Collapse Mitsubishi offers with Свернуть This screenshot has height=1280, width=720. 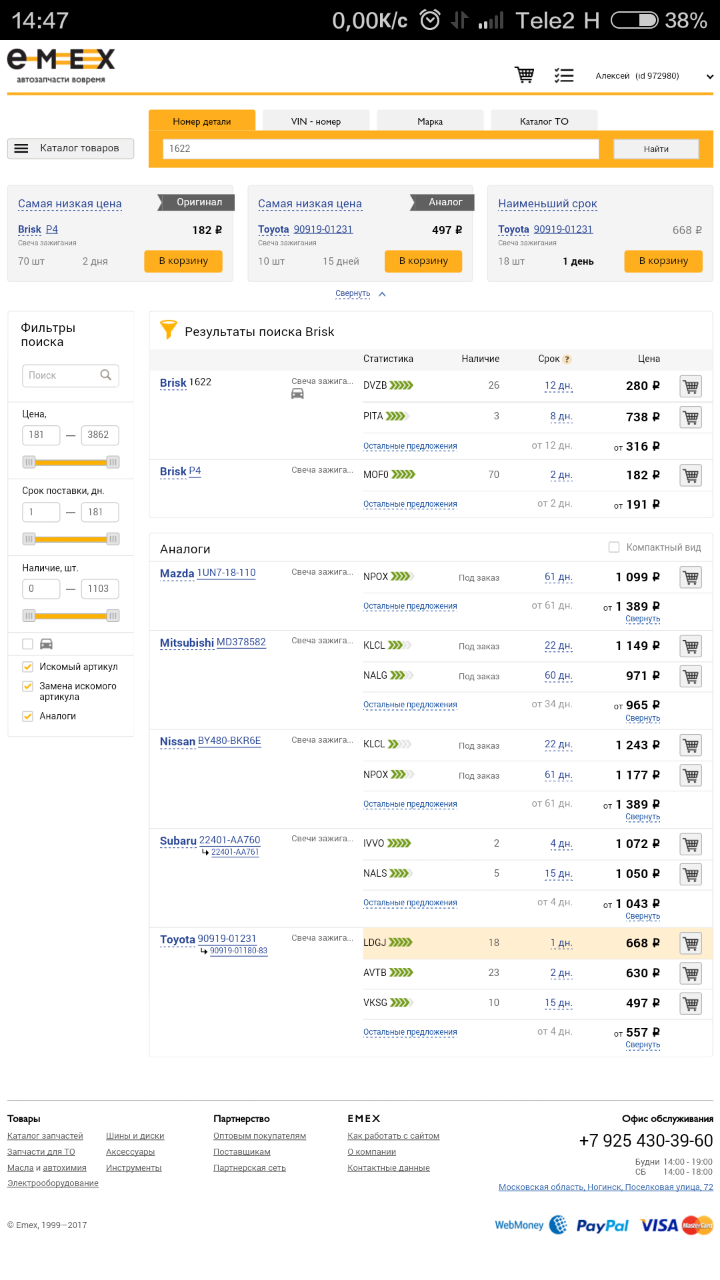click(643, 718)
